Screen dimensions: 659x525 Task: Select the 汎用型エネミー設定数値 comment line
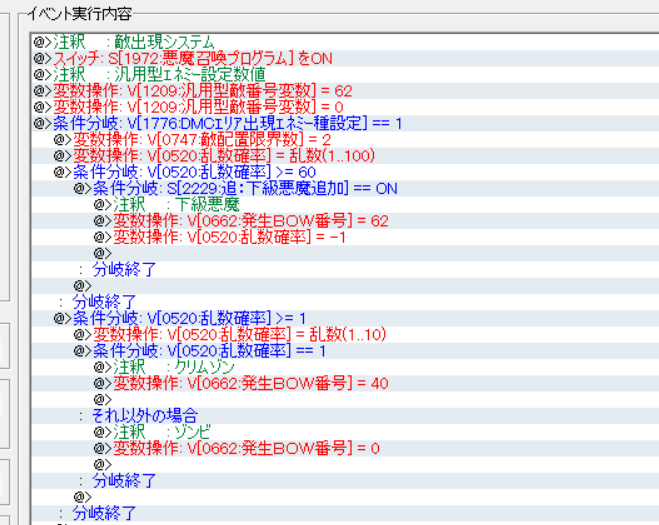pos(158,74)
